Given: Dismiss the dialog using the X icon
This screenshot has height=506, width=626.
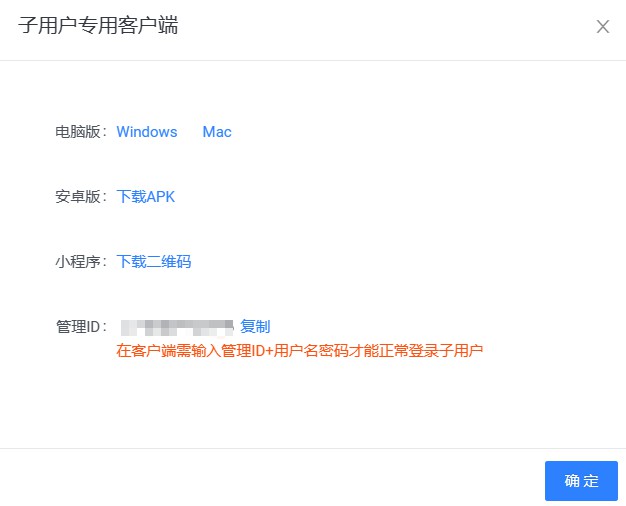Looking at the screenshot, I should [x=602, y=27].
